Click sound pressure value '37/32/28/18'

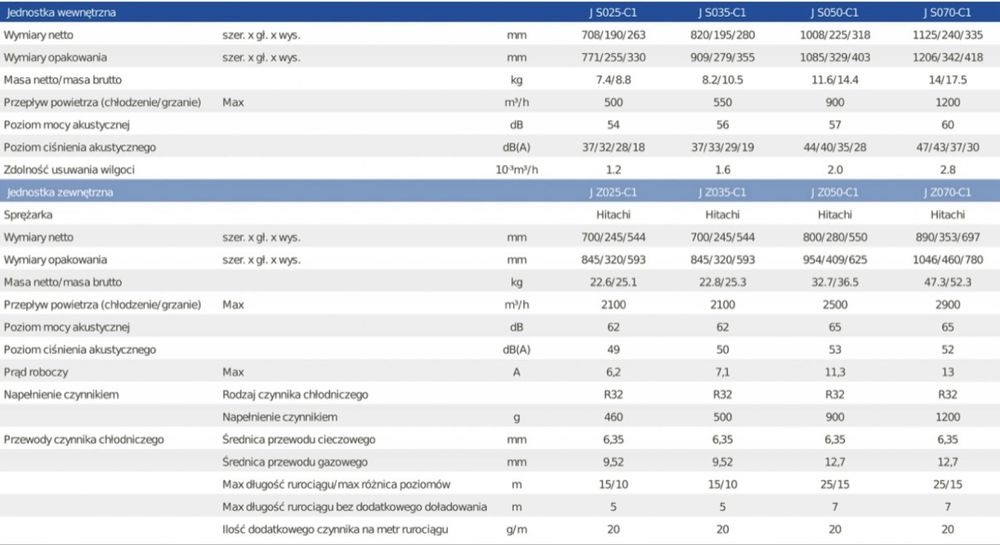613,147
